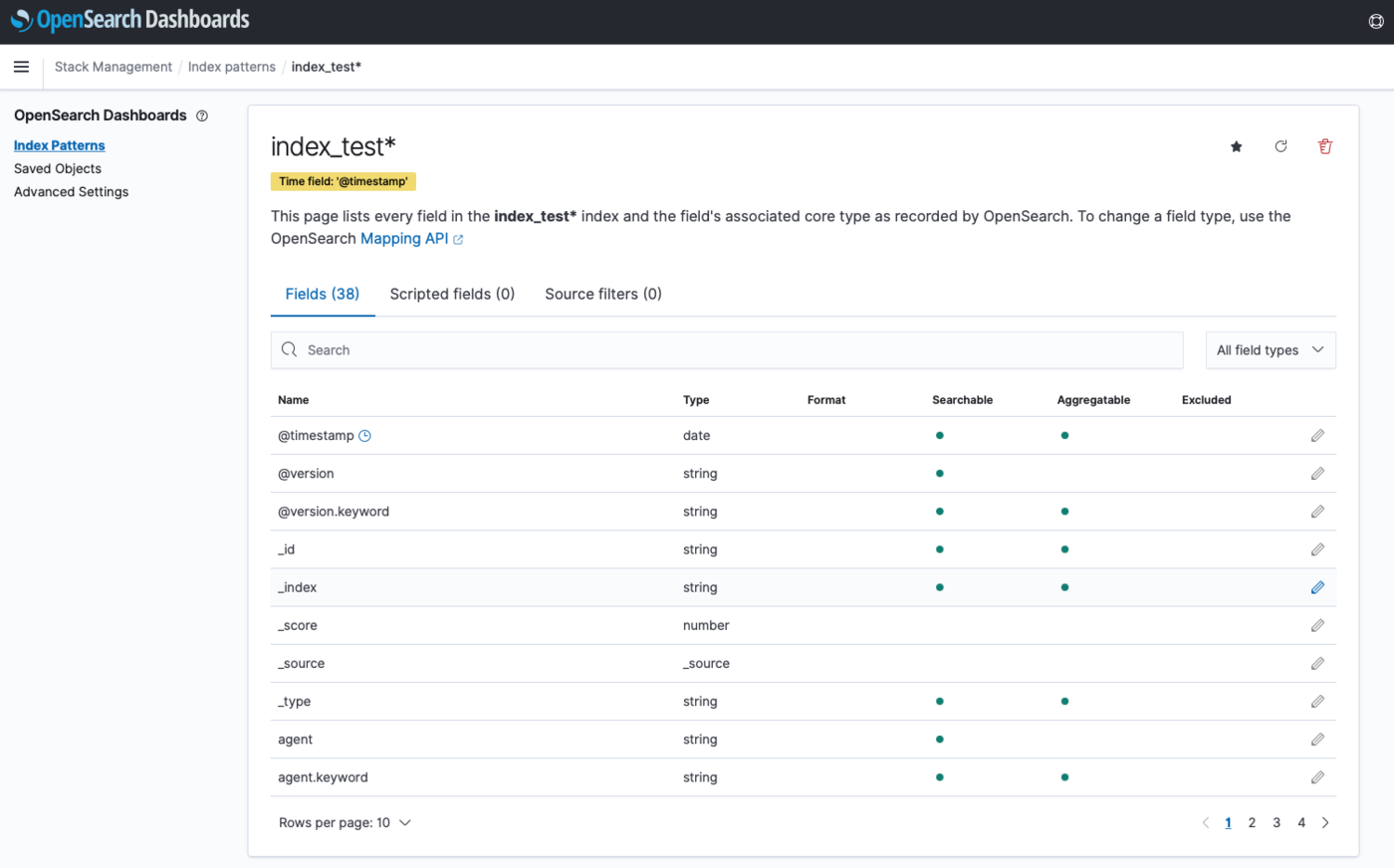Edit the _index field pencil icon

point(1317,588)
